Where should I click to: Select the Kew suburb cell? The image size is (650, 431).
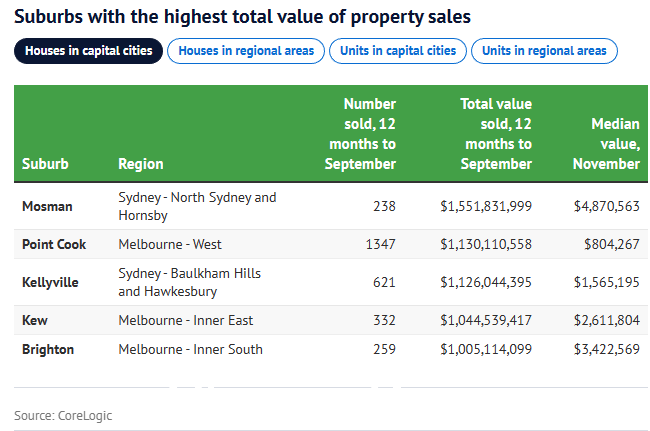35,320
